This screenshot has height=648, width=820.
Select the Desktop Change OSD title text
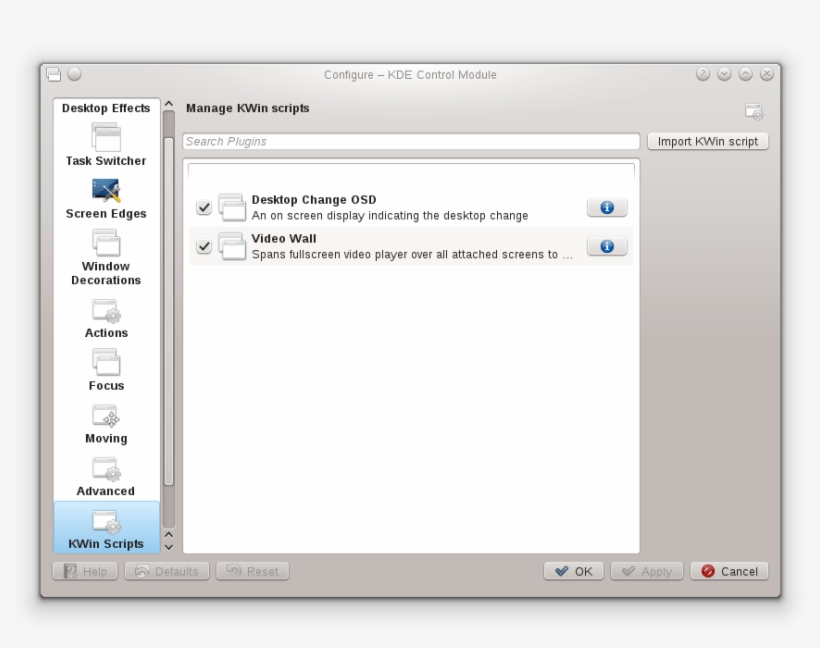point(314,200)
